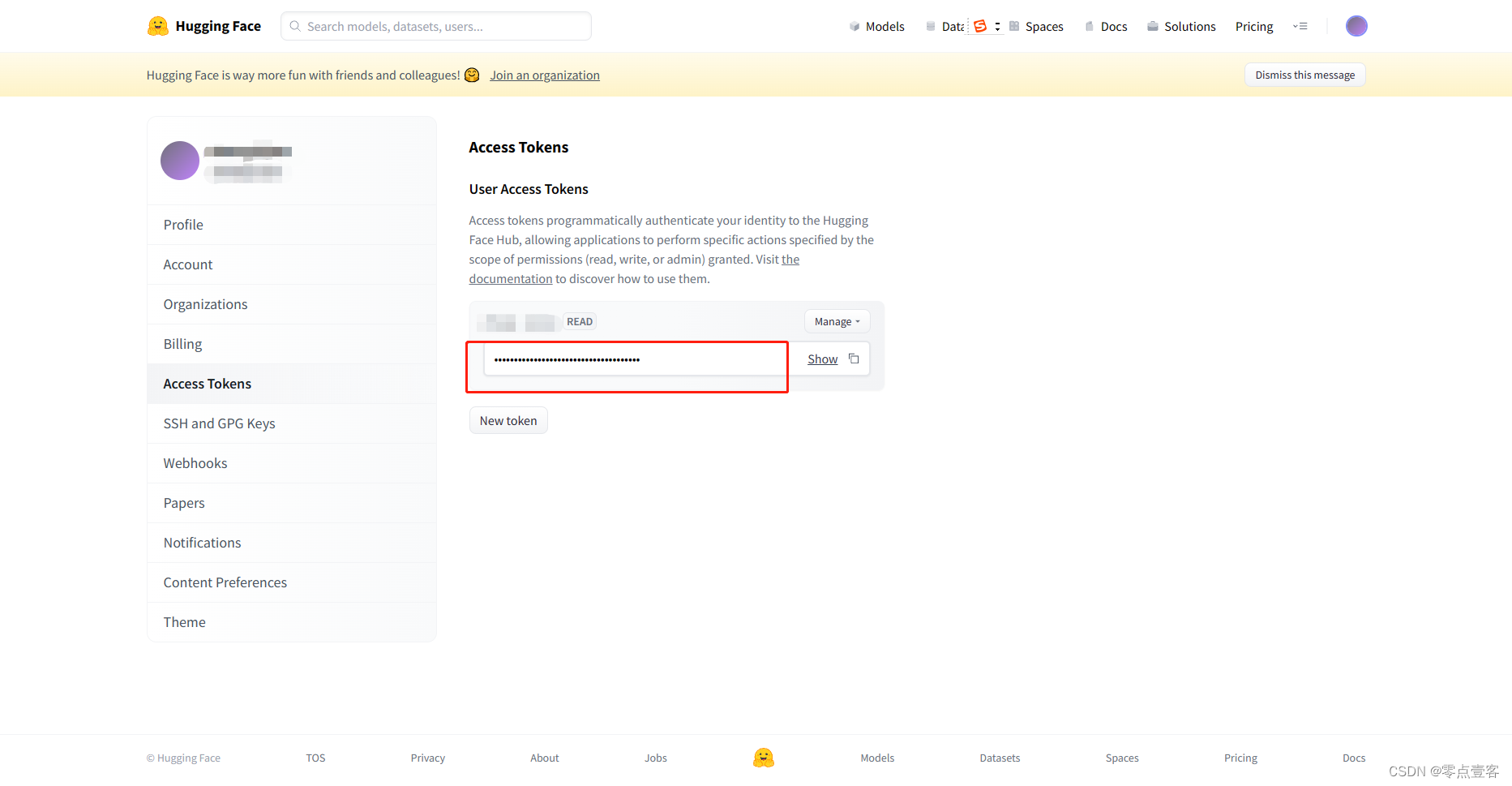Click the READ permission badge

[579, 320]
